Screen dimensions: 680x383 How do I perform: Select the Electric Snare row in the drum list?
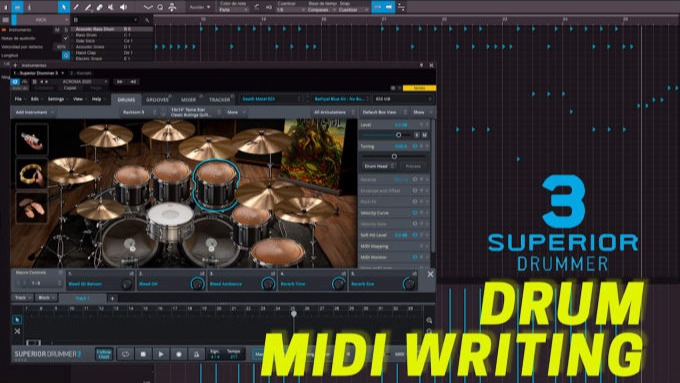coord(112,58)
